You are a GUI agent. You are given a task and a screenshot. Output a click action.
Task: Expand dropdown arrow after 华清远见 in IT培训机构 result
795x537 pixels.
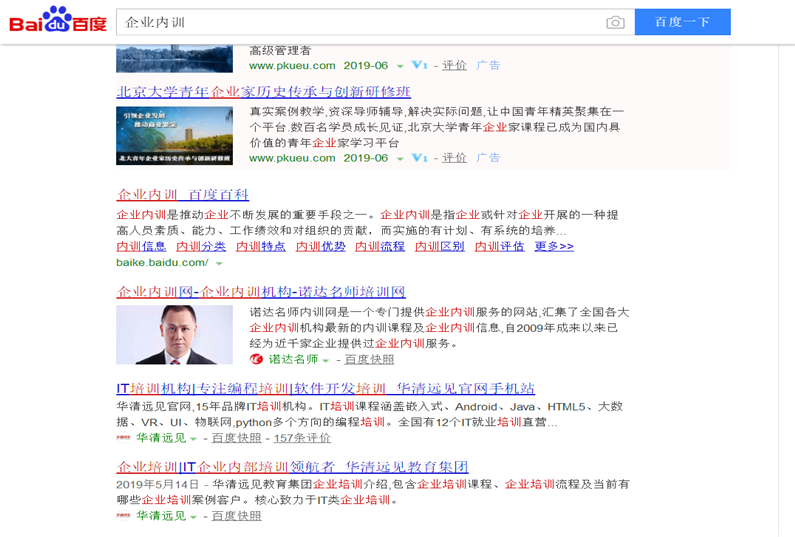point(193,439)
